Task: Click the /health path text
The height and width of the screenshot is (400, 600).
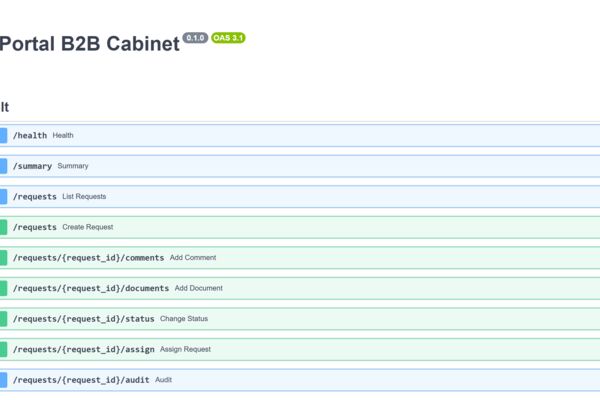Action: 30,136
